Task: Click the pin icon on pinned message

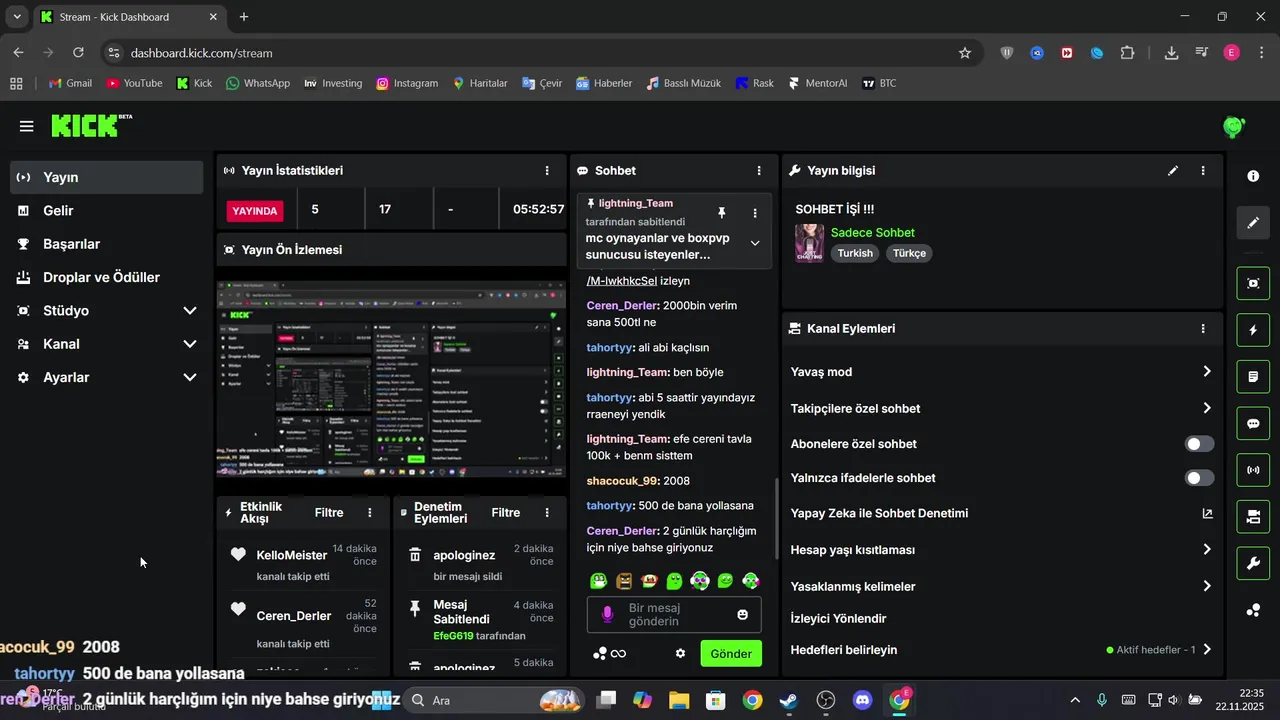Action: 721,213
